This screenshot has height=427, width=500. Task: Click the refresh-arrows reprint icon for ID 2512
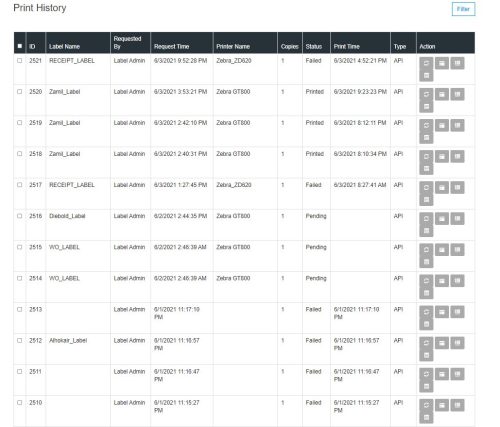[x=426, y=343]
